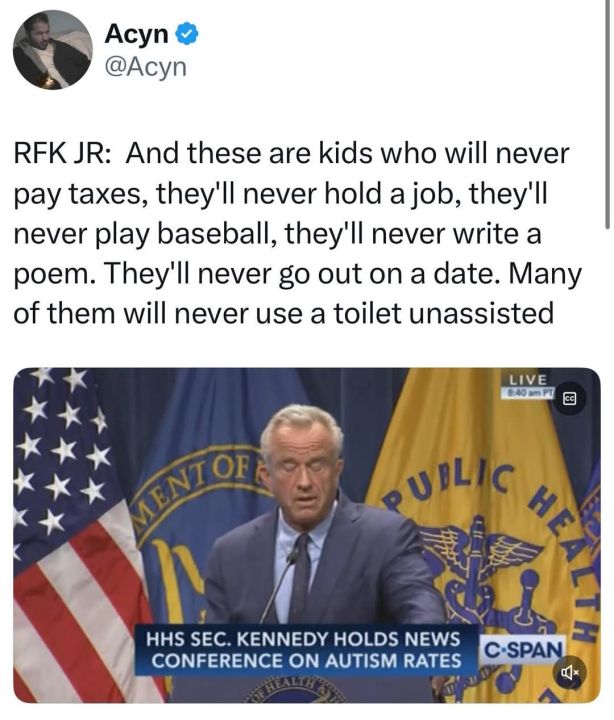This screenshot has width=614, height=720.
Task: Click the blue Department seal flag
Action: click(190, 500)
